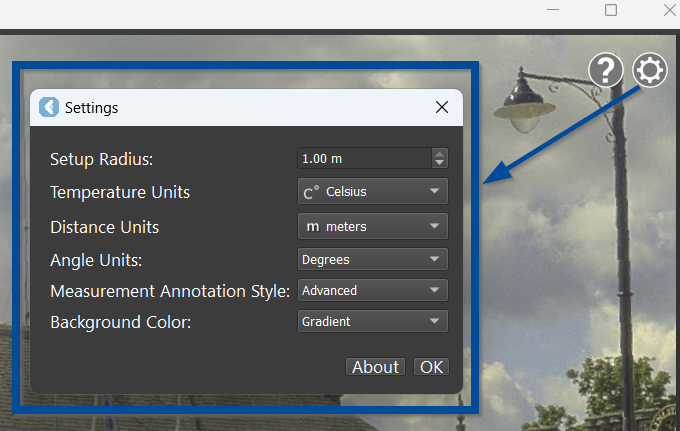
Task: Open the Distance Units meters dropdown
Action: 373,226
